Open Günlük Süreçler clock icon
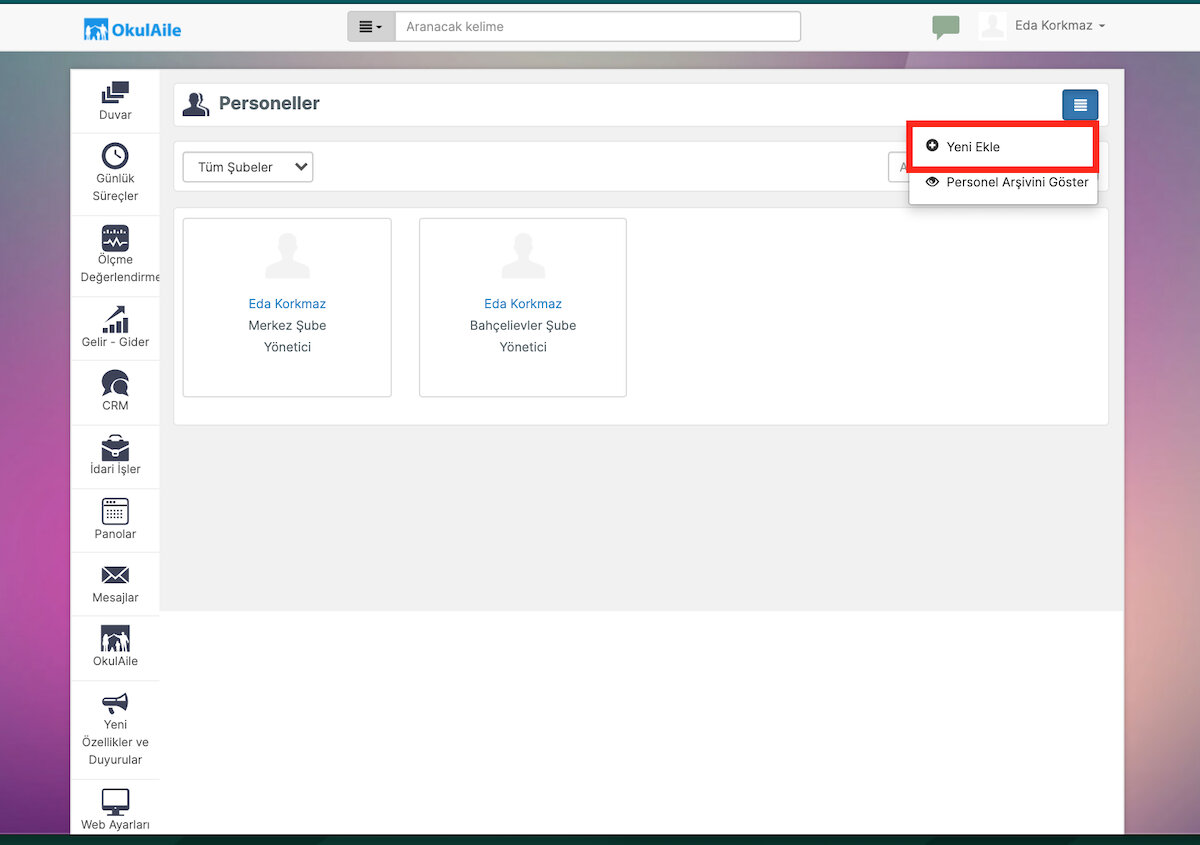 pos(115,156)
